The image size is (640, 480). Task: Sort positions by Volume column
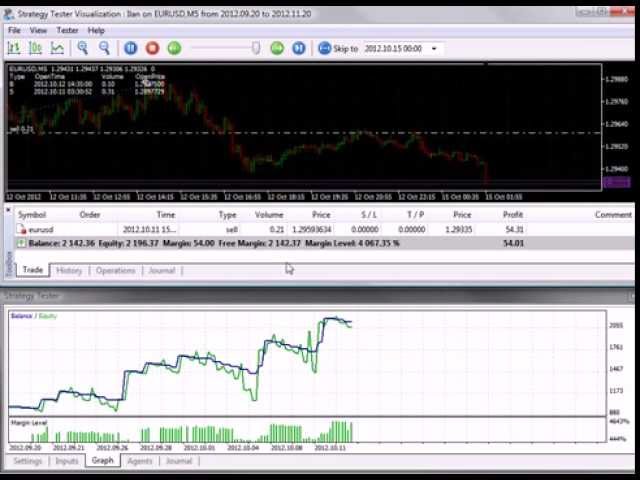pyautogui.click(x=269, y=215)
